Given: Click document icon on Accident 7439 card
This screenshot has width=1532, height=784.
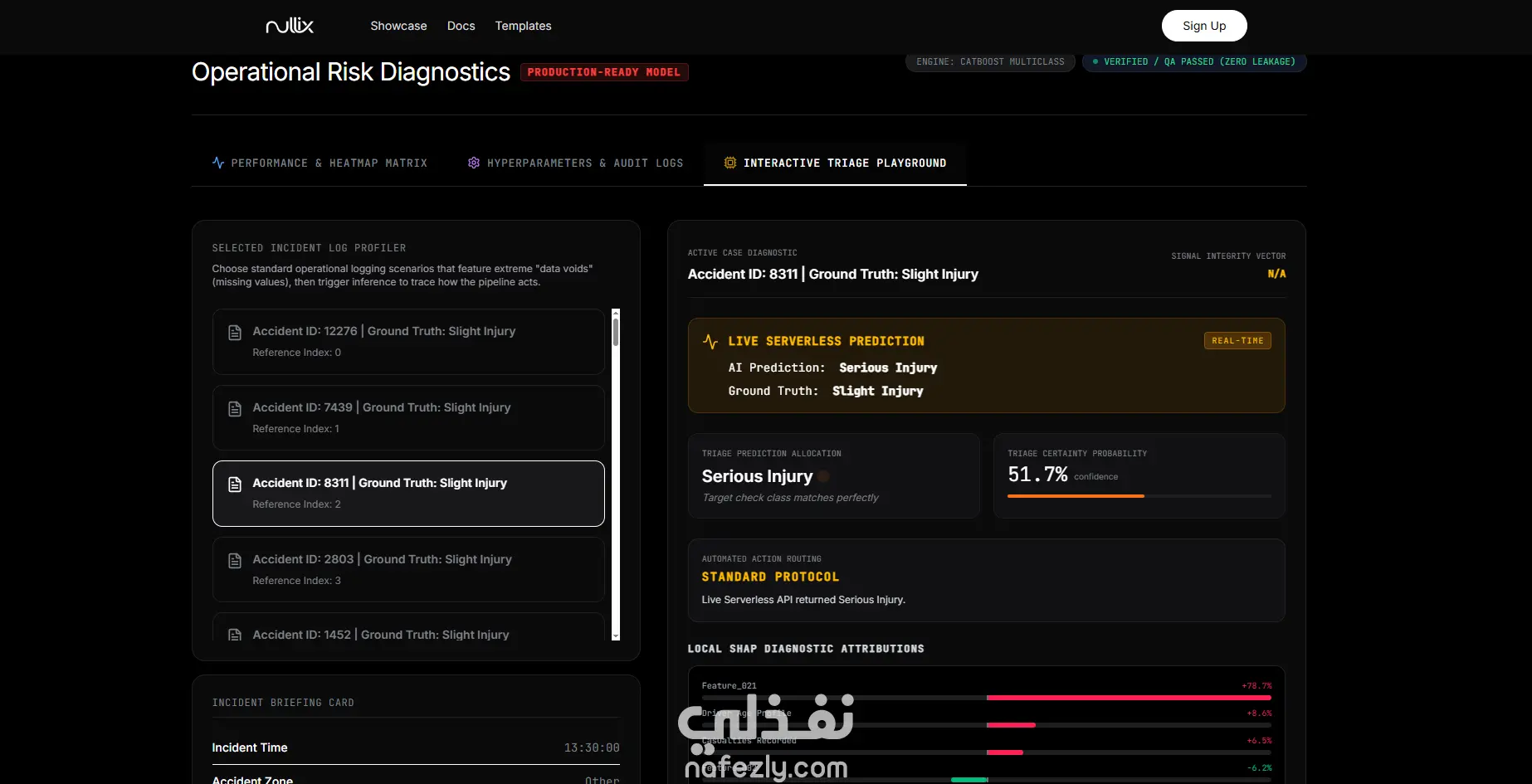Looking at the screenshot, I should 235,408.
